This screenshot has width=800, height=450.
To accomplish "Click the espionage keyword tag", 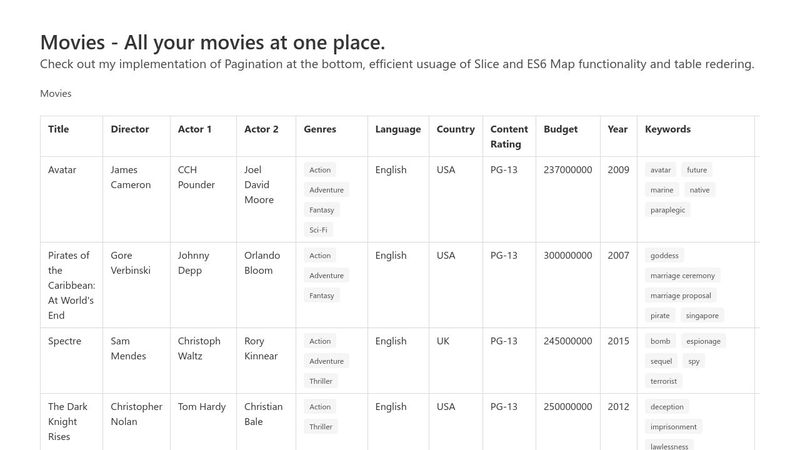I will (x=703, y=341).
